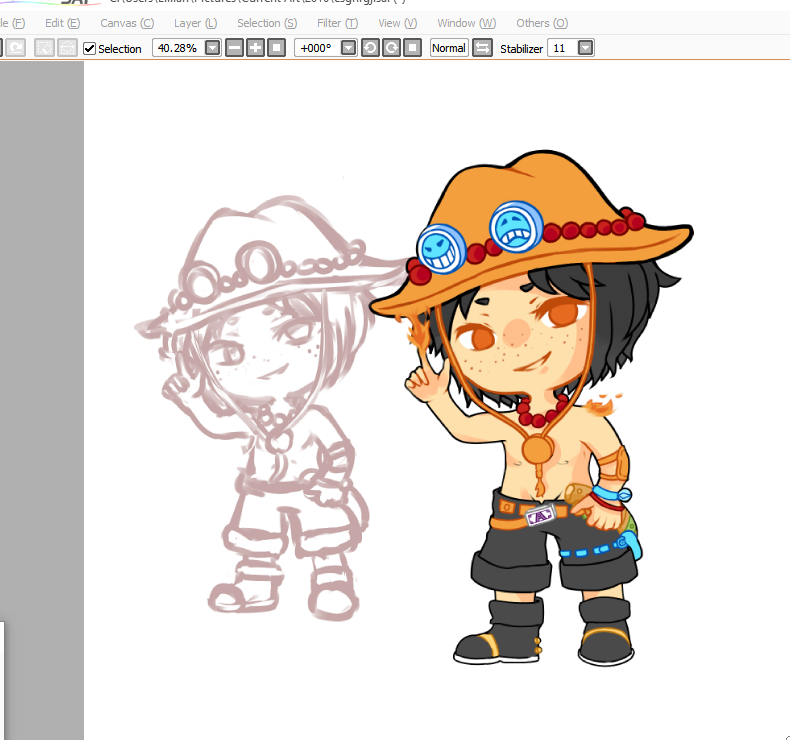Open the Canvas (C) menu

coord(127,23)
